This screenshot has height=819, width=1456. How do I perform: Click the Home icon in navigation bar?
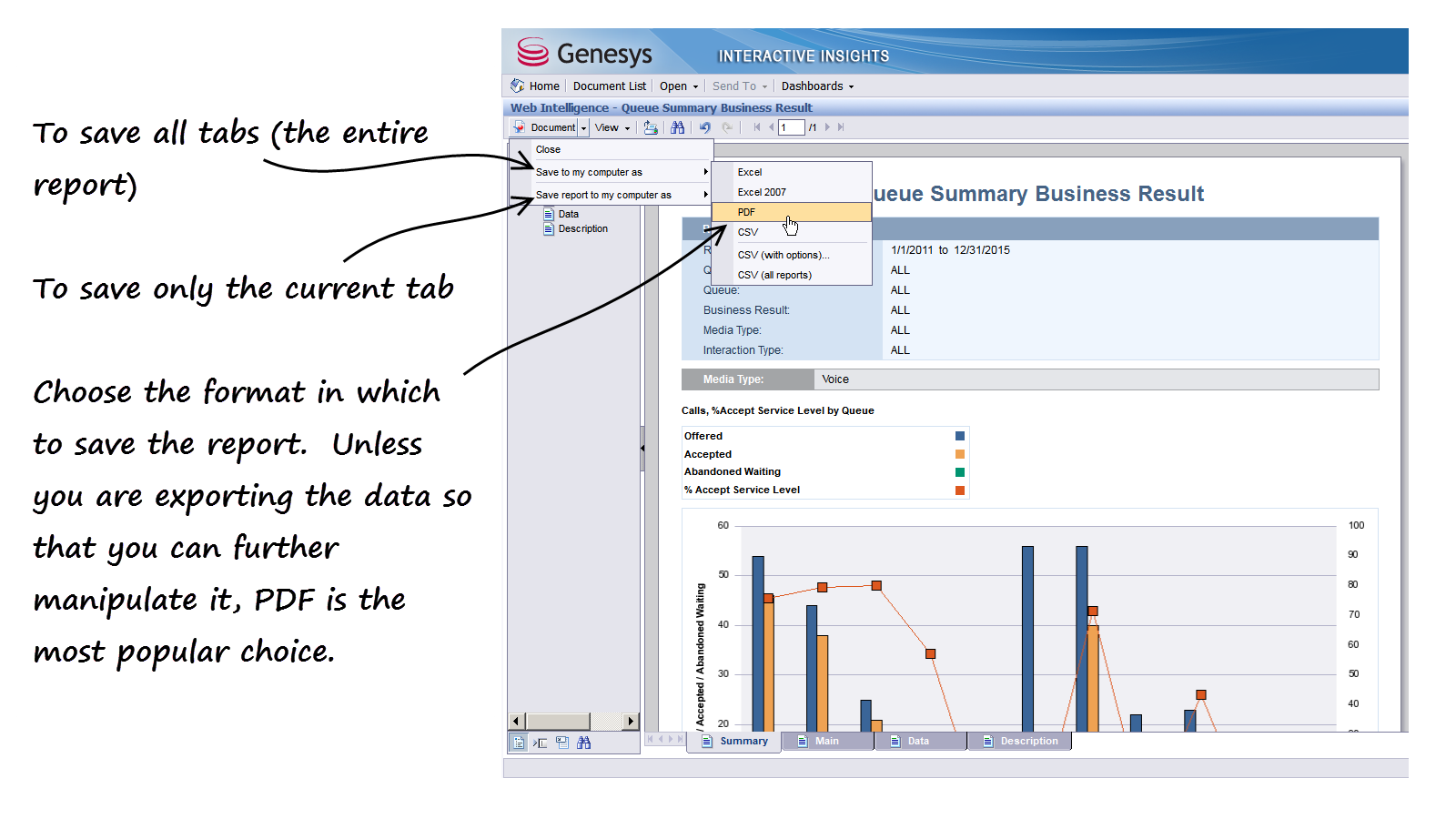[518, 86]
